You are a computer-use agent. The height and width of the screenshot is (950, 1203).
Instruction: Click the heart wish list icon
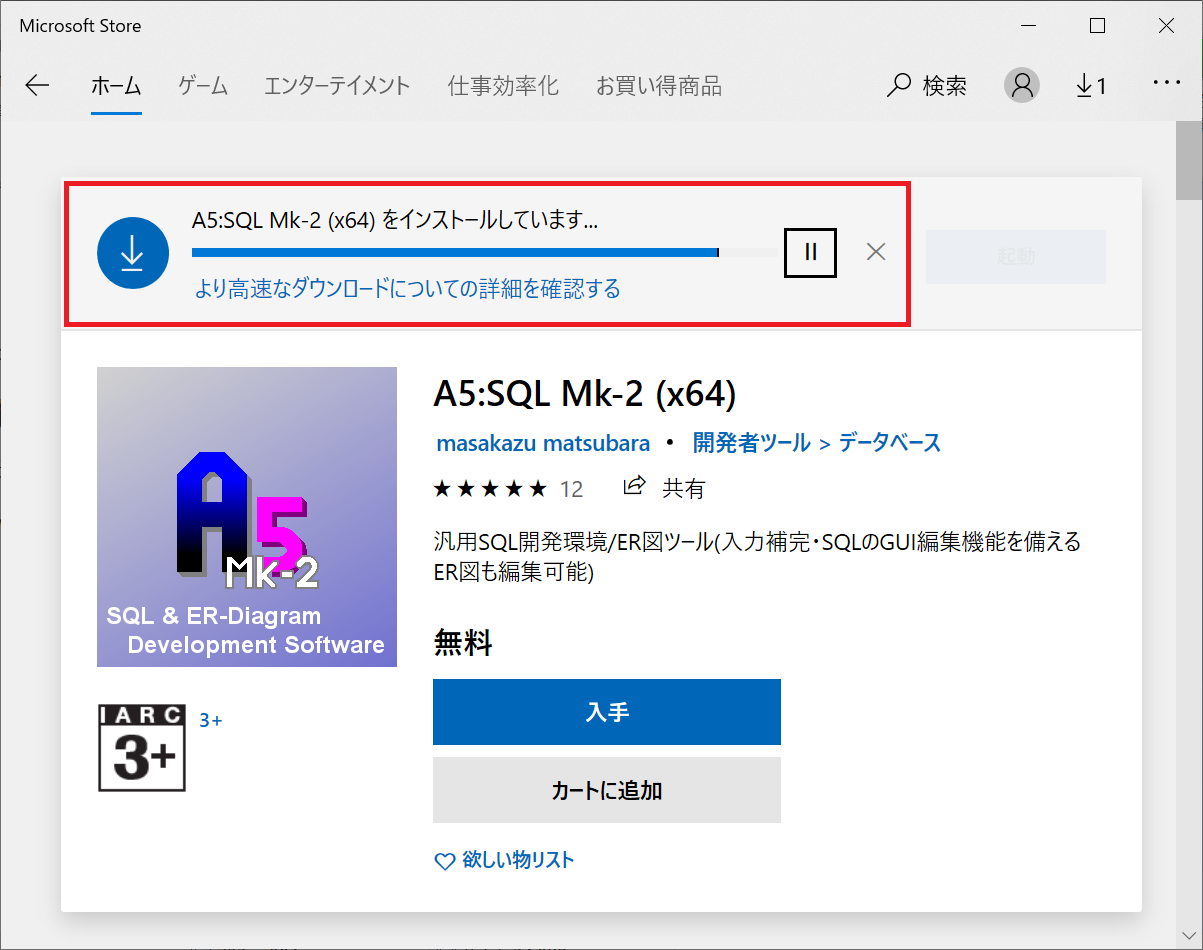pos(444,861)
